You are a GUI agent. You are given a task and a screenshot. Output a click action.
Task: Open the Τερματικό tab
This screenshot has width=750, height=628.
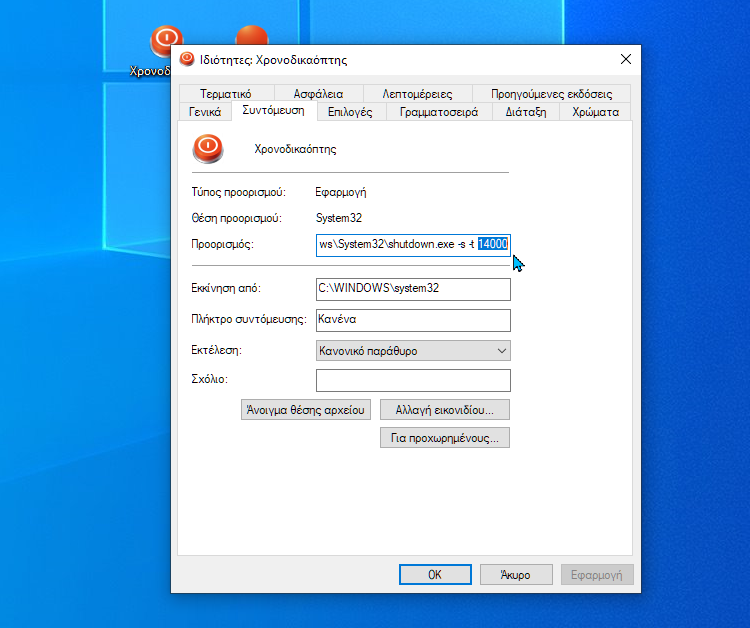(226, 94)
